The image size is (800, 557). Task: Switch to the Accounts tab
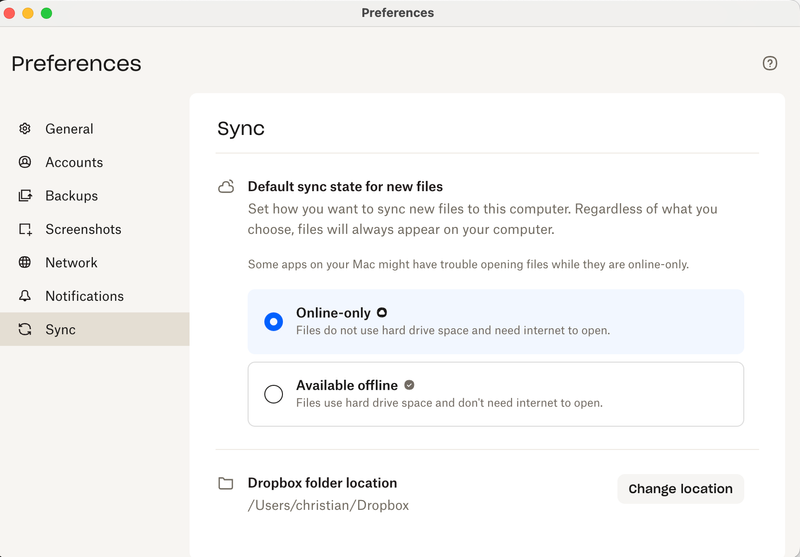click(74, 162)
